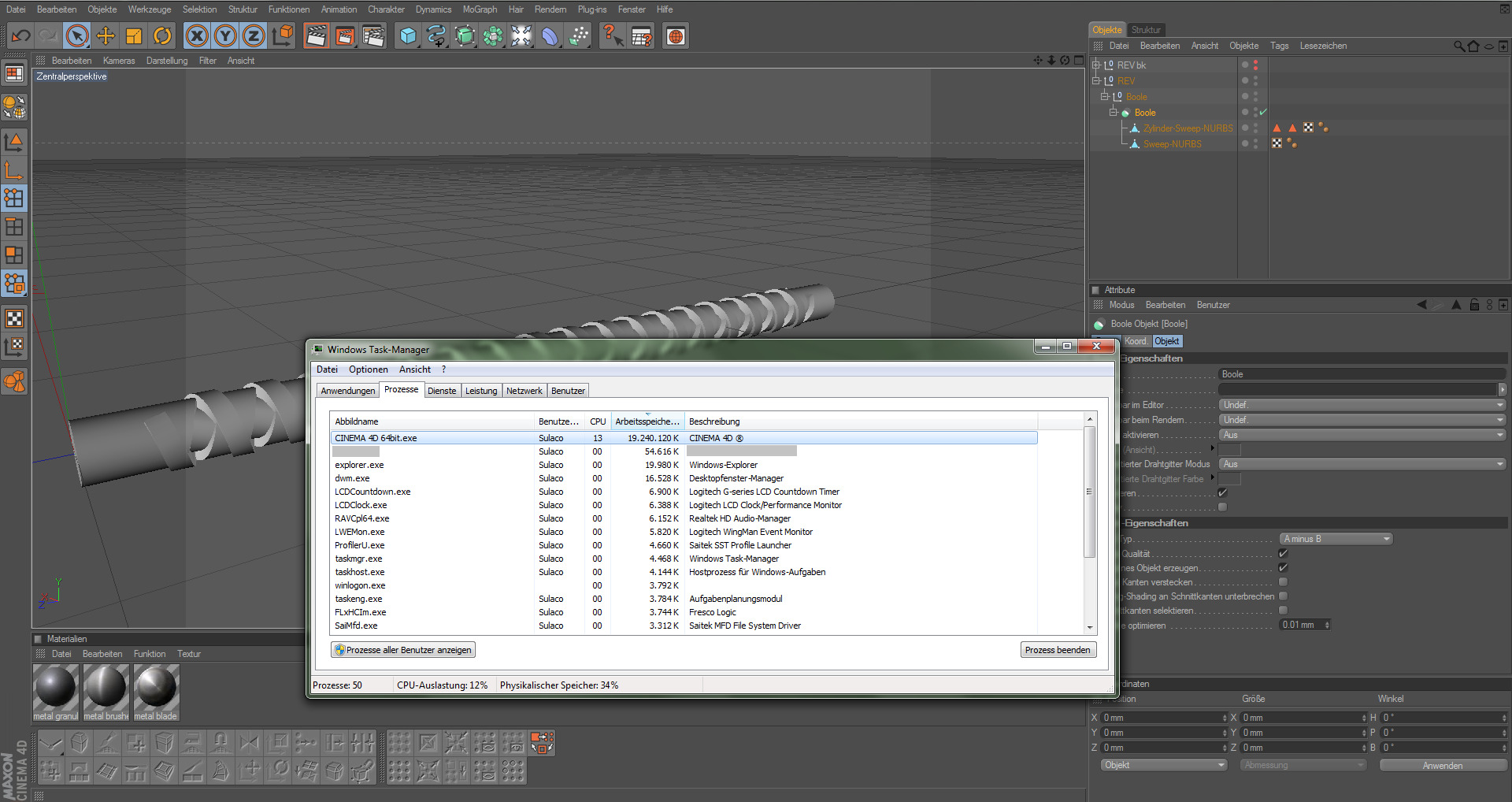Click the lock icon in Attribute manager
Viewport: 1512px width, 802px height.
pyautogui.click(x=1474, y=305)
